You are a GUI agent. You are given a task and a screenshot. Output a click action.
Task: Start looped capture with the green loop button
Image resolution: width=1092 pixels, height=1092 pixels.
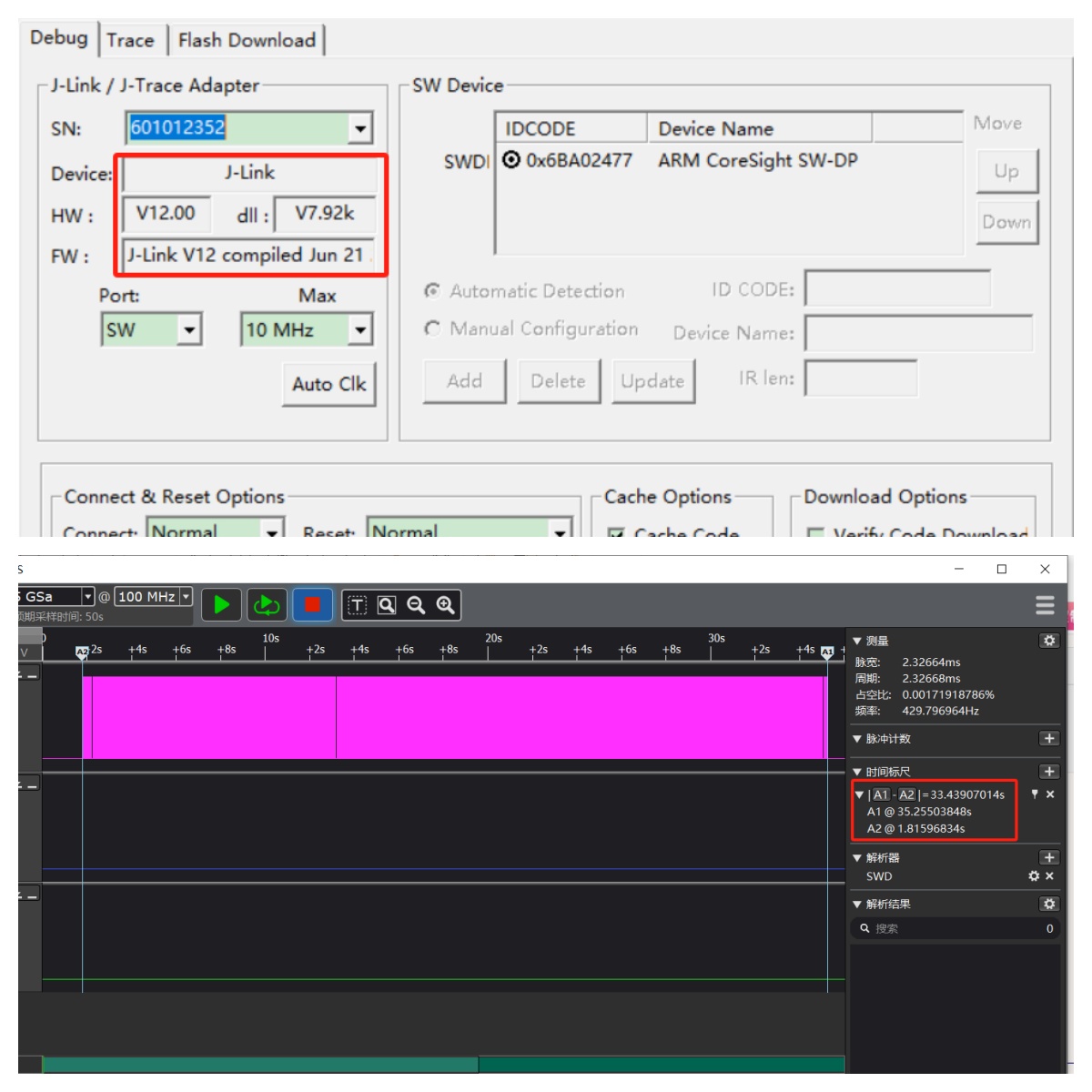point(267,605)
